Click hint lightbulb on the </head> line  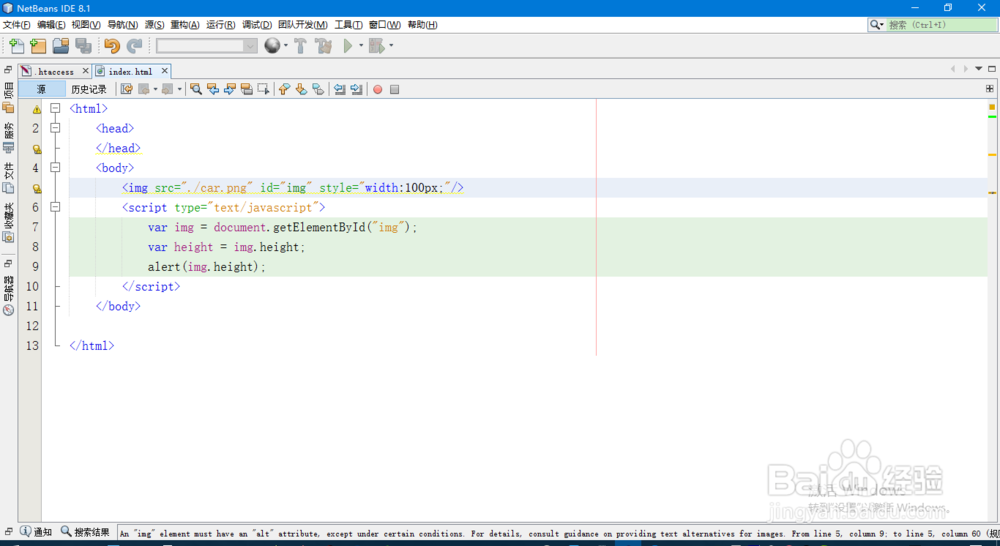click(36, 149)
